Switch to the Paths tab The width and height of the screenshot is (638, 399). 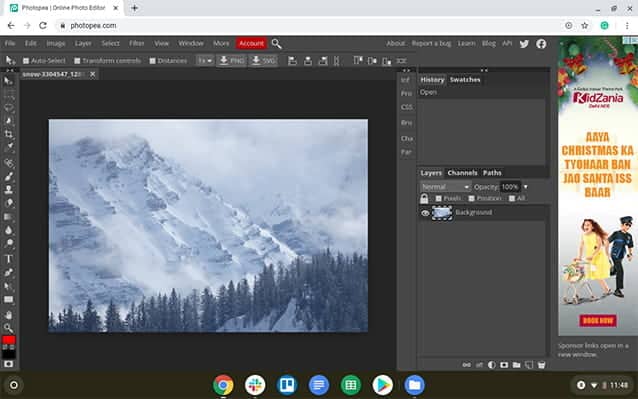coord(492,173)
